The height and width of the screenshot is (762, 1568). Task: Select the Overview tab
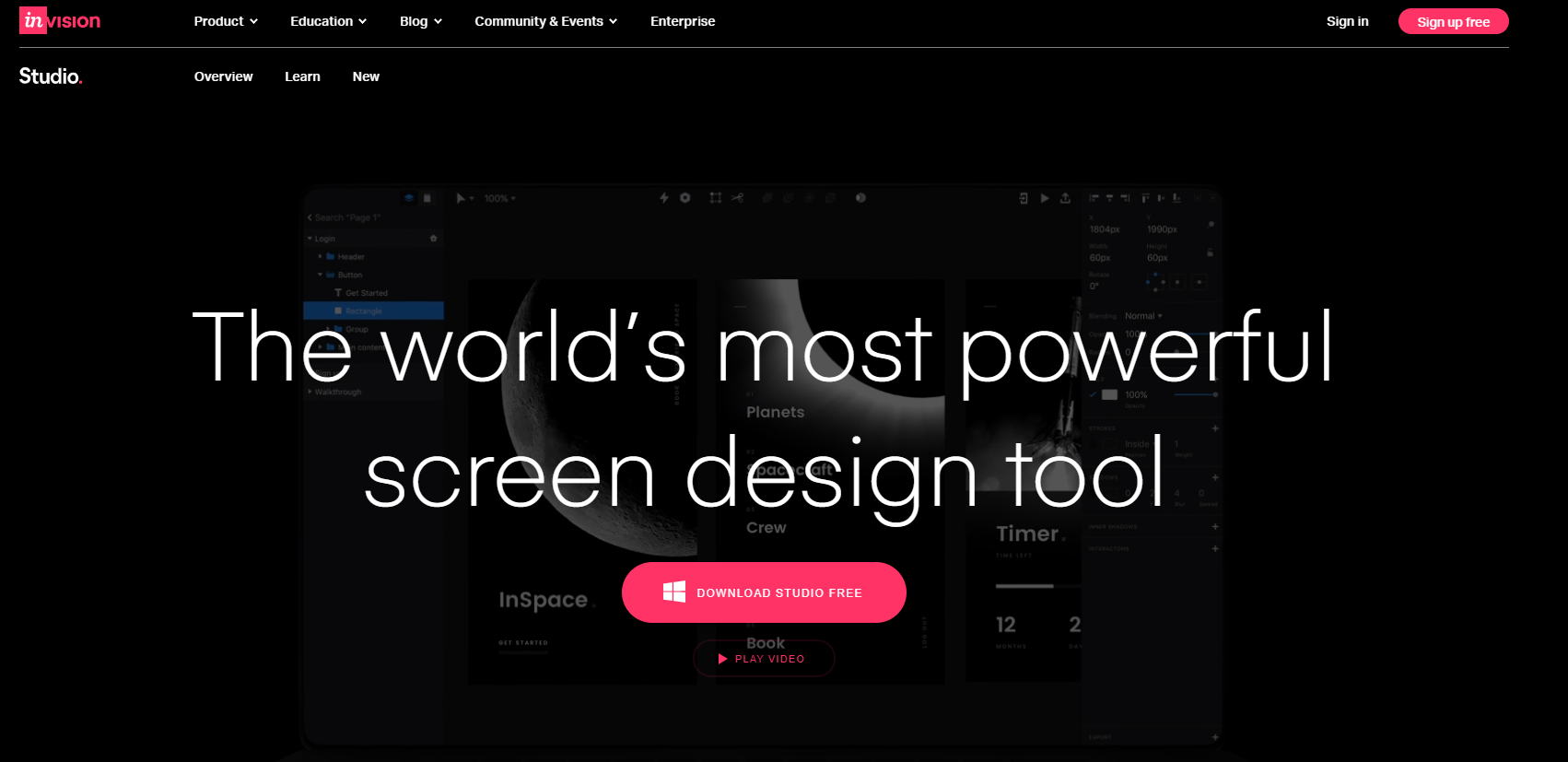223,76
